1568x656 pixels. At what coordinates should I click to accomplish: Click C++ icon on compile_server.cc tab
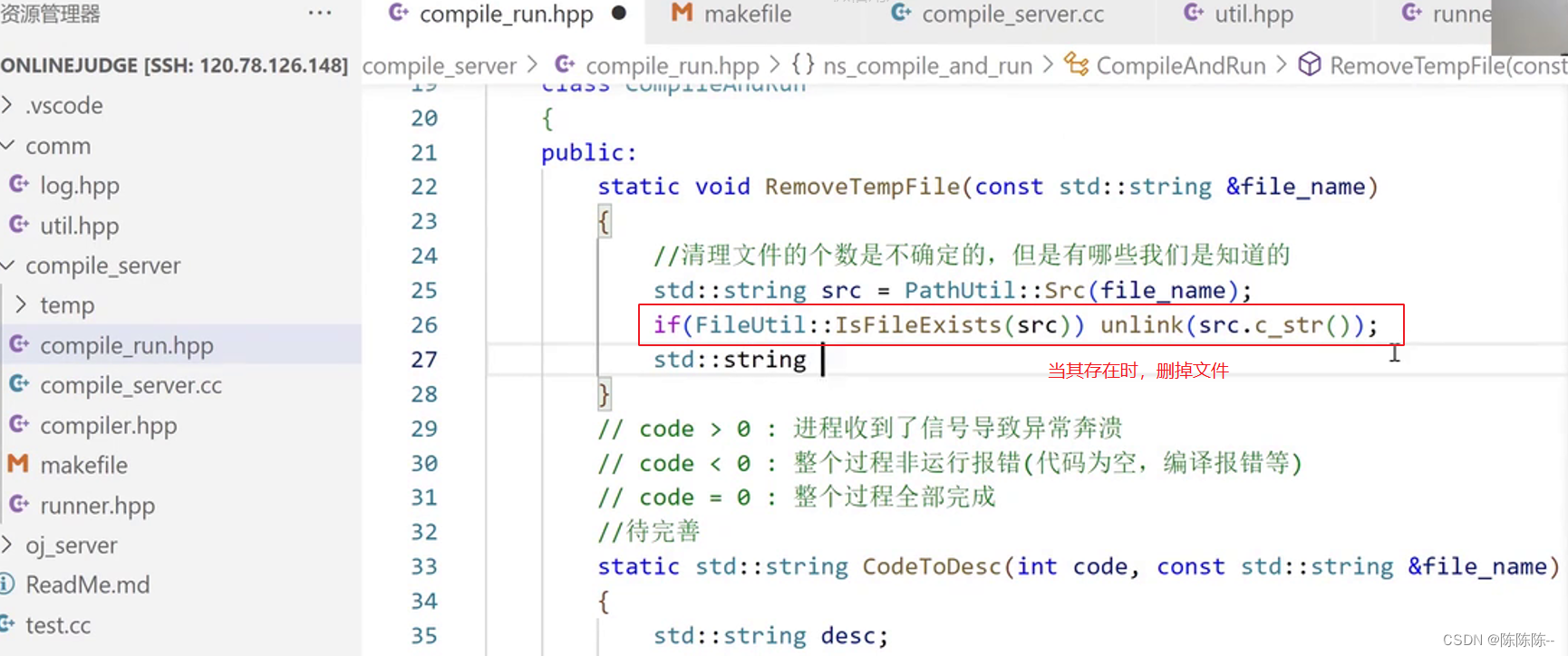coord(901,13)
